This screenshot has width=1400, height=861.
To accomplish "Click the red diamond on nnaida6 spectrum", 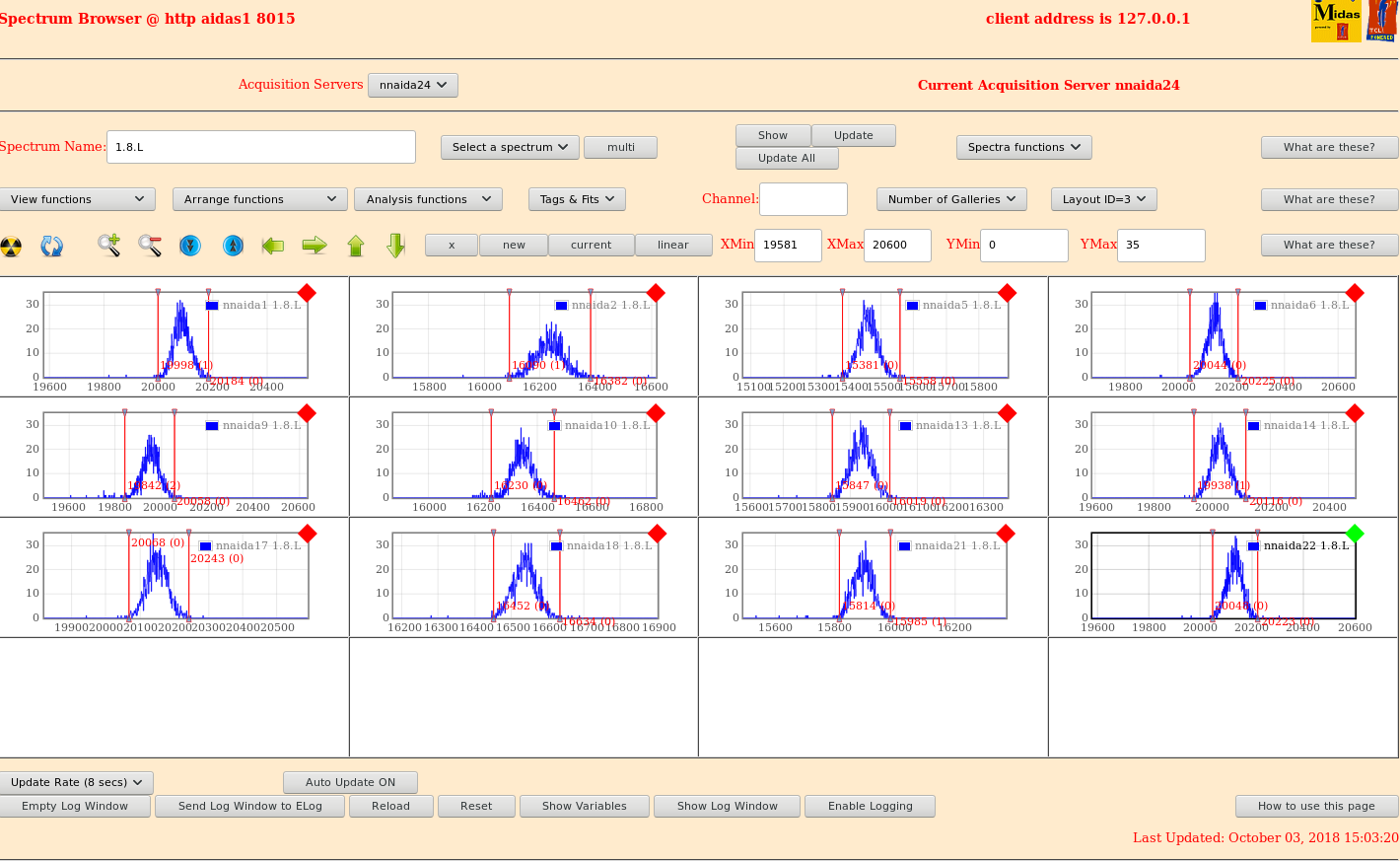I will point(1355,292).
